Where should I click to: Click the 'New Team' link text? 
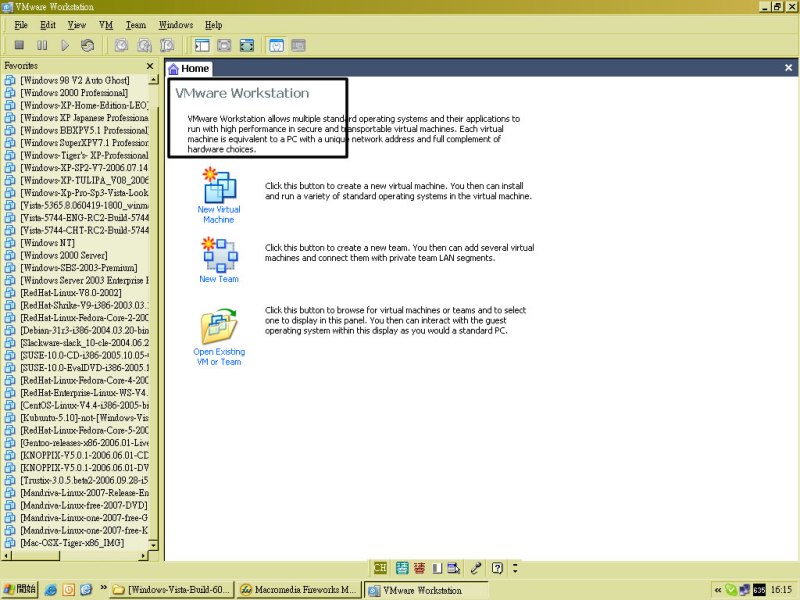(x=219, y=279)
